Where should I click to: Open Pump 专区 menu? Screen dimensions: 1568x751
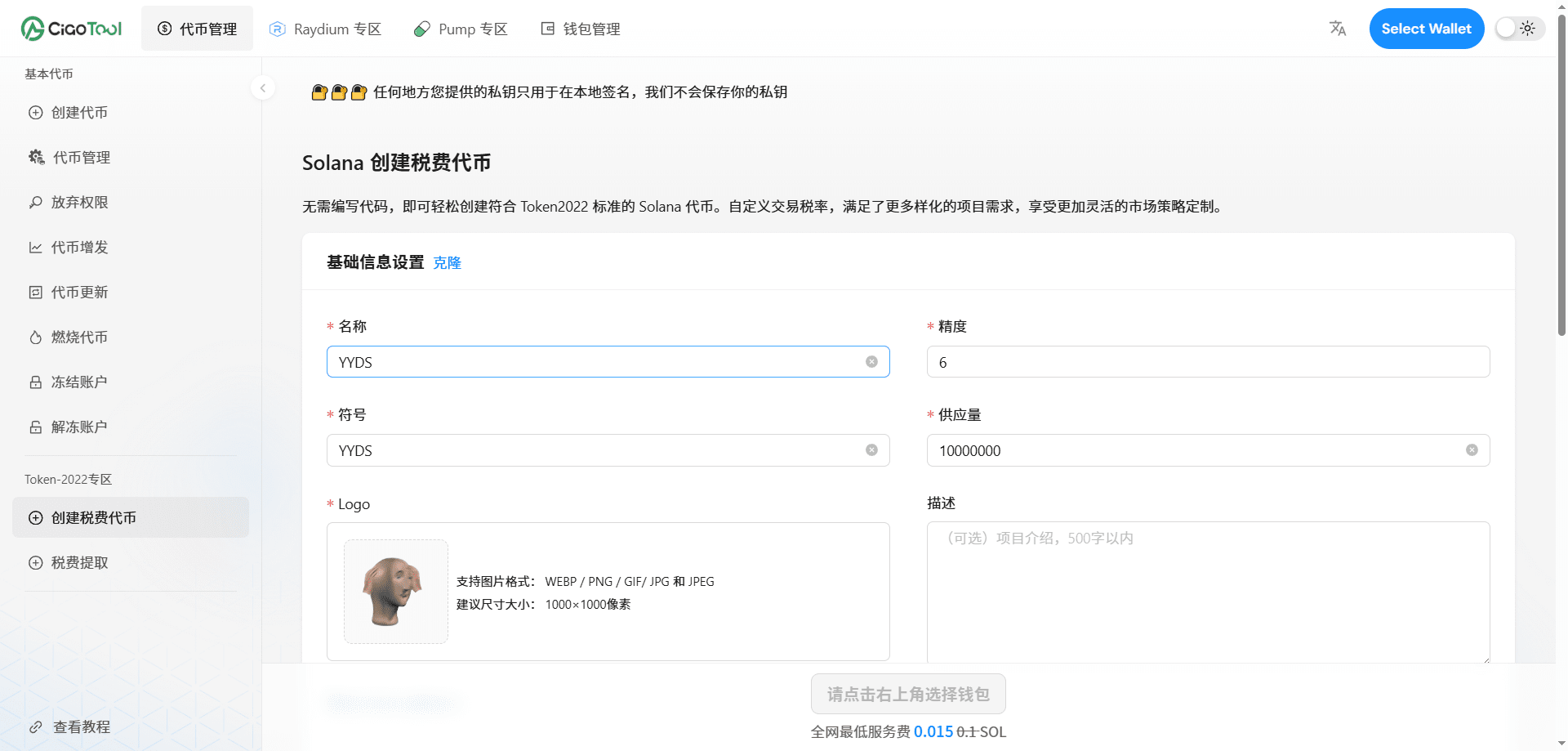(x=461, y=29)
